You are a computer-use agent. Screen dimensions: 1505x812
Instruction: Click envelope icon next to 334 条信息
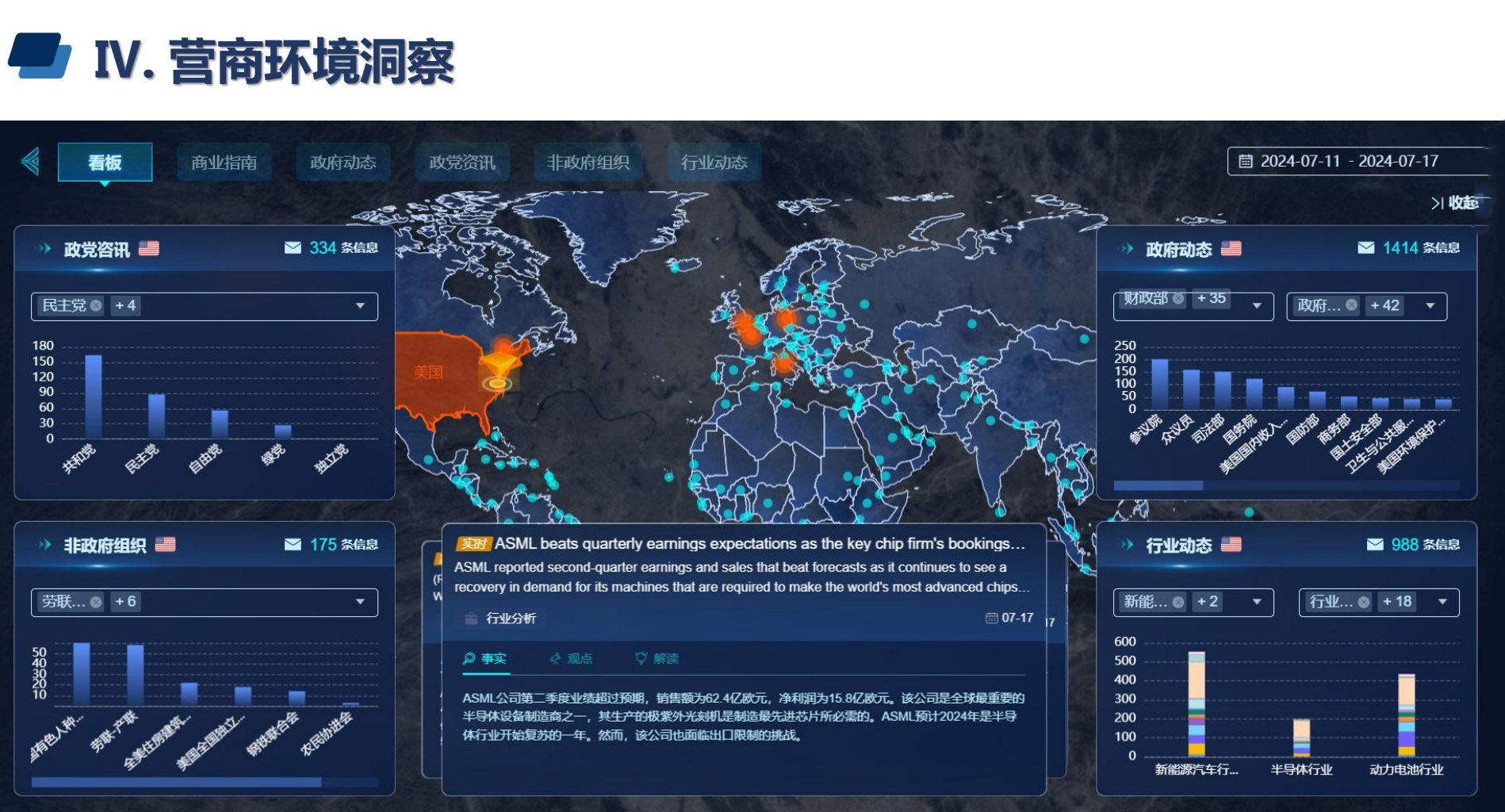(293, 248)
